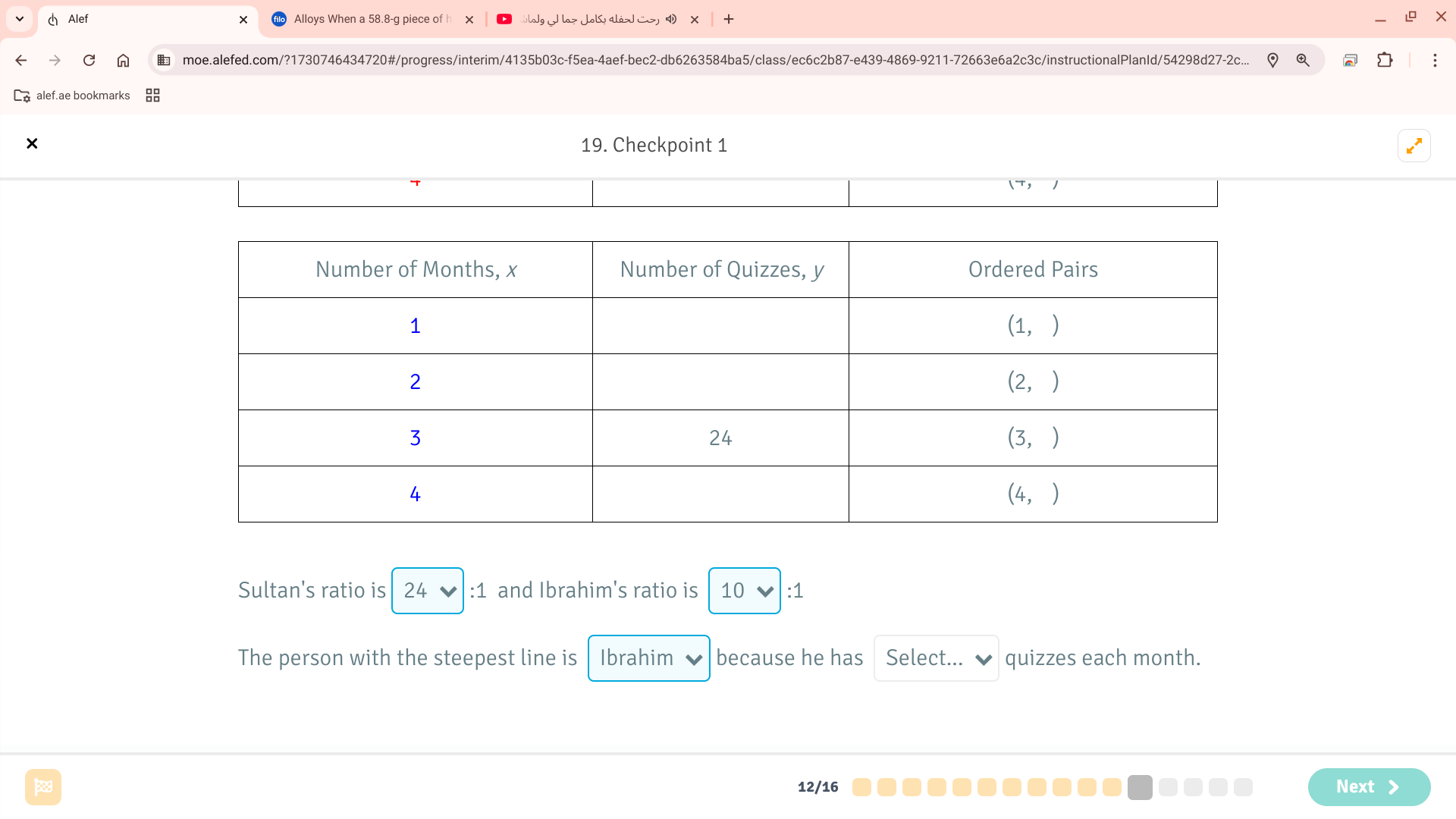Switch to the YouTube Arabic tab
The height and width of the screenshot is (819, 1456).
coord(588,19)
